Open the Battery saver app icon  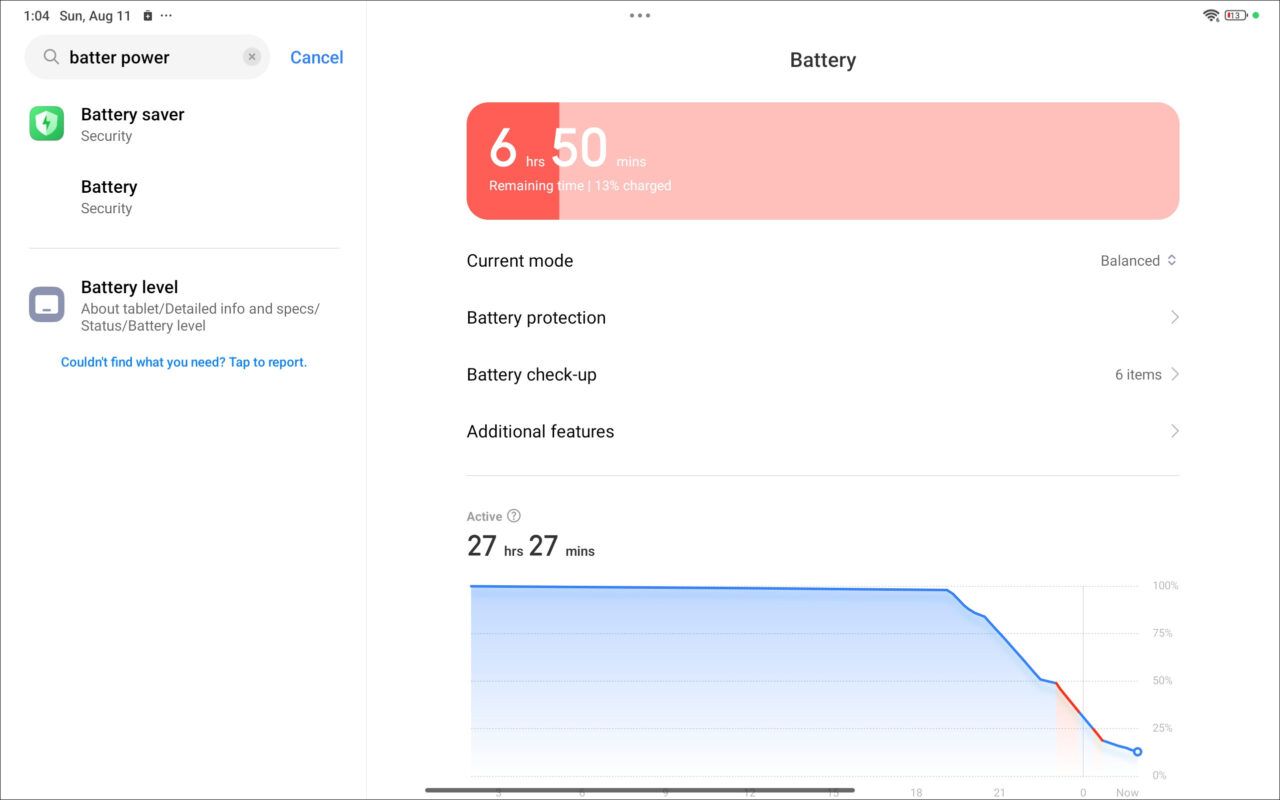(x=46, y=123)
